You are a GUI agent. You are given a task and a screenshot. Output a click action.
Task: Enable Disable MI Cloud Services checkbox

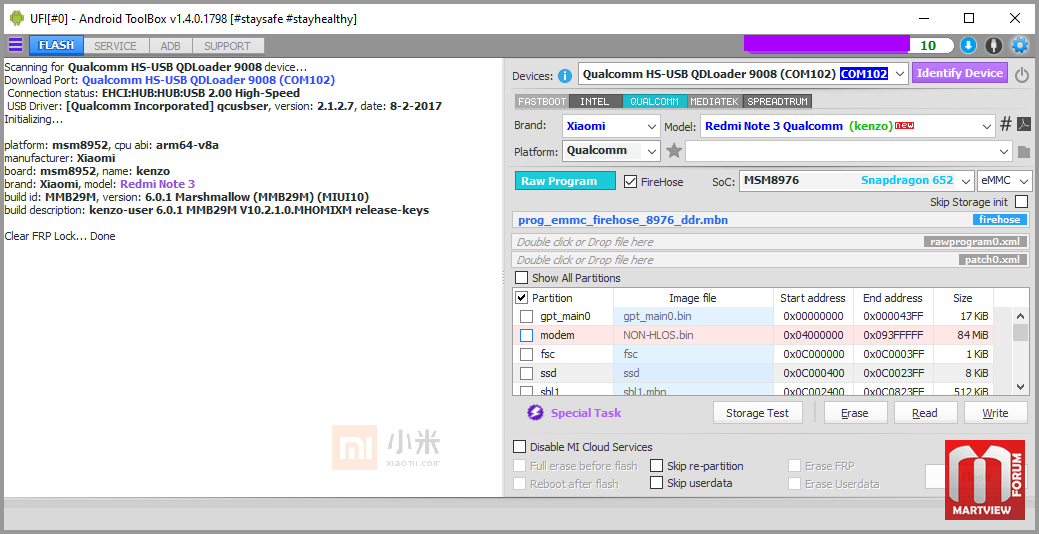(520, 447)
